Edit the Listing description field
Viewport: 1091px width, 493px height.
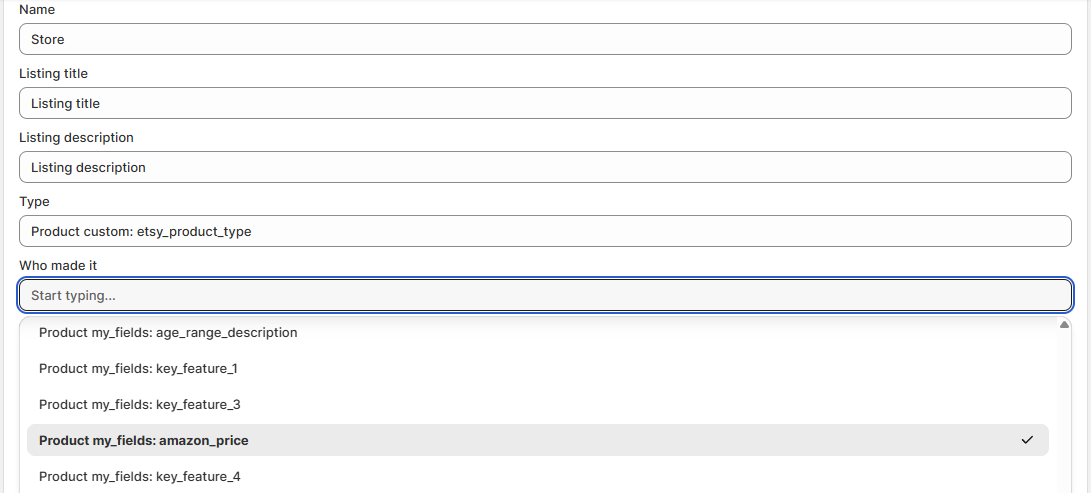click(545, 167)
